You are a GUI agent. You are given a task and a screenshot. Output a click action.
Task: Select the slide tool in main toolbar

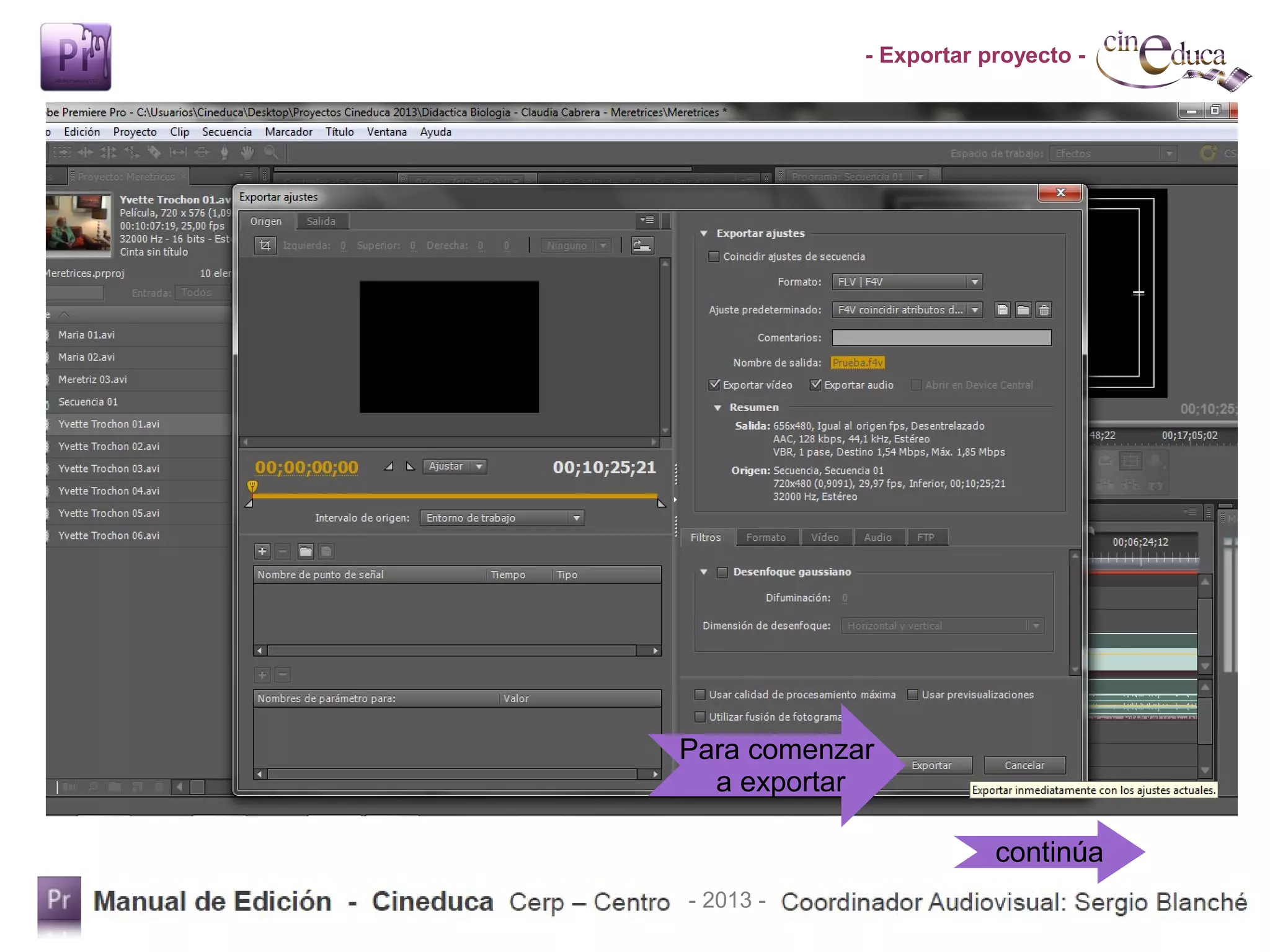click(x=202, y=153)
